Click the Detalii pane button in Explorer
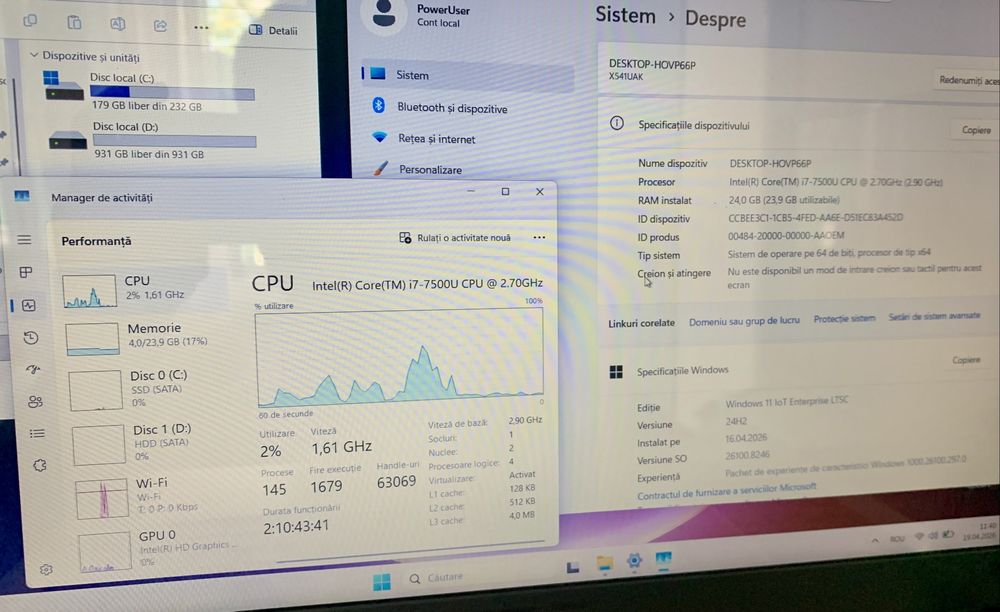1000x612 pixels. coord(273,30)
